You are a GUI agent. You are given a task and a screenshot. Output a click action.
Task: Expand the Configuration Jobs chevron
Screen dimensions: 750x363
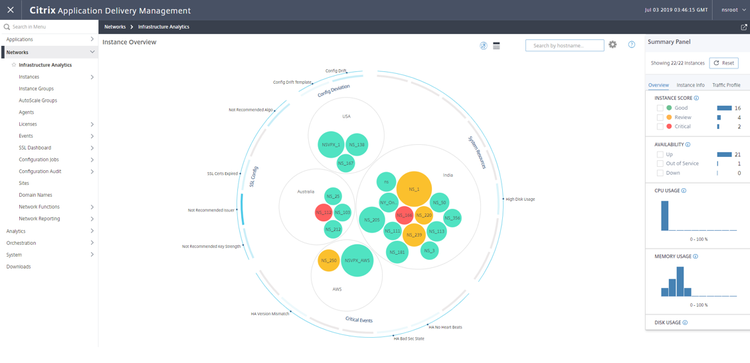pyautogui.click(x=92, y=160)
